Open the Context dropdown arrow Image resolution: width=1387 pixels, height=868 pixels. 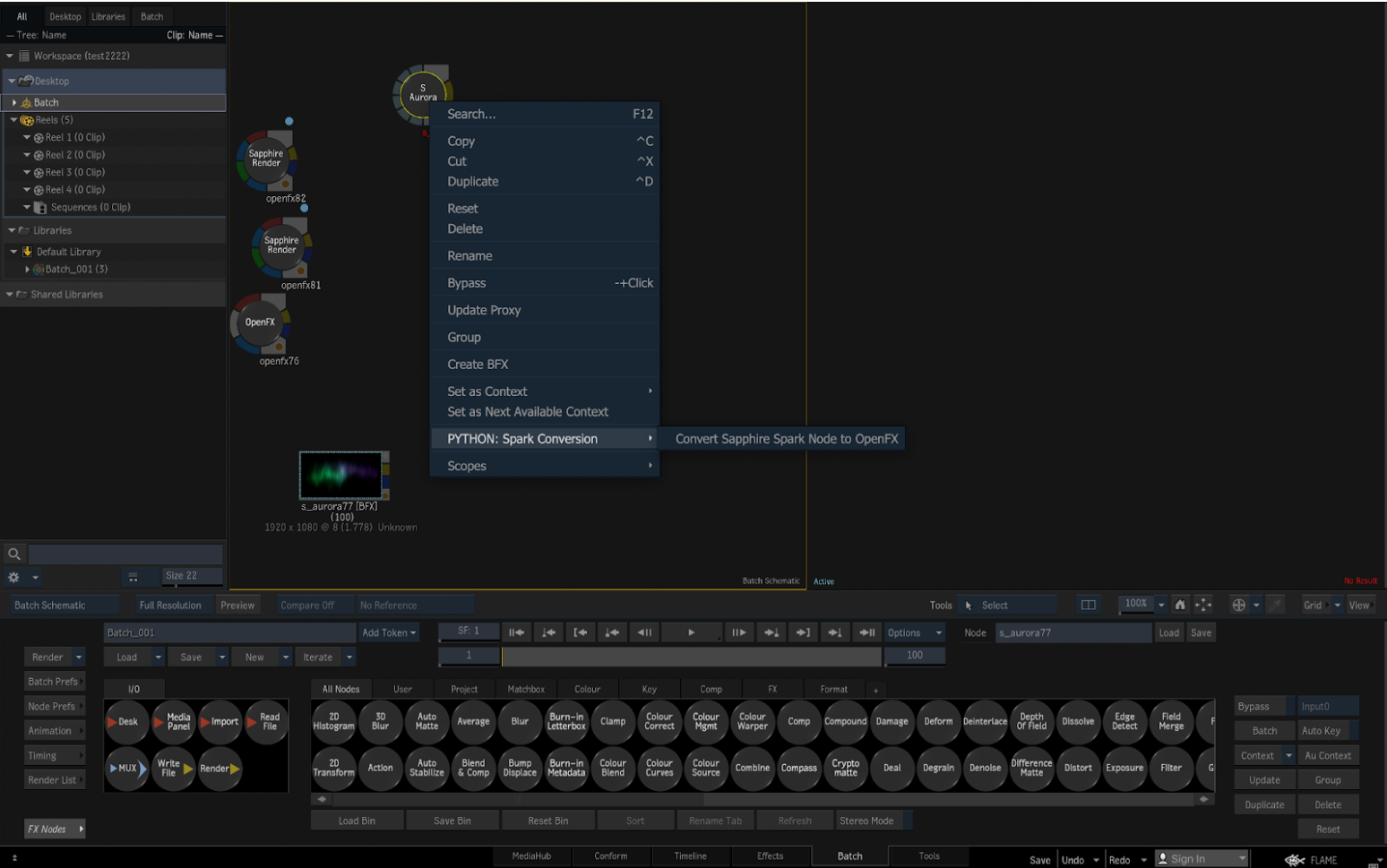coord(1288,755)
